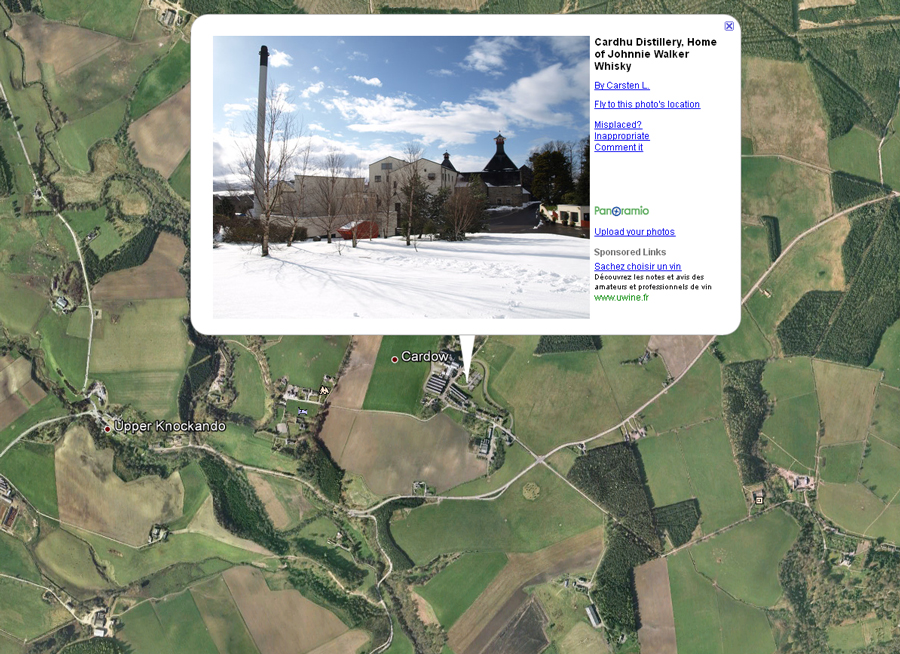Click the Cardhu Distillery snowy photo
This screenshot has height=654, width=900.
(401, 177)
